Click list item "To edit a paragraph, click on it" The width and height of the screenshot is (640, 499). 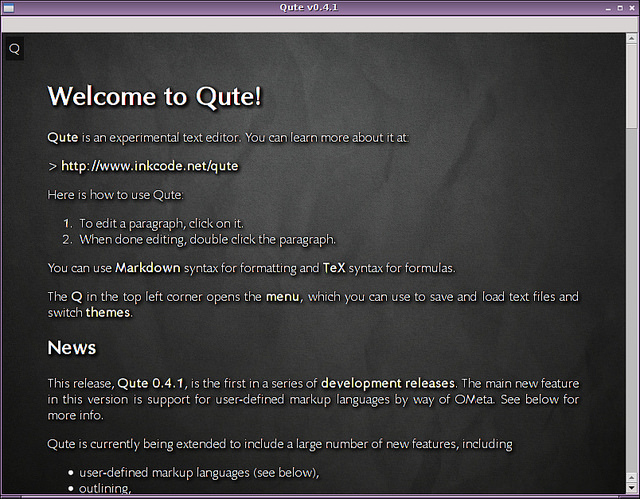click(162, 223)
